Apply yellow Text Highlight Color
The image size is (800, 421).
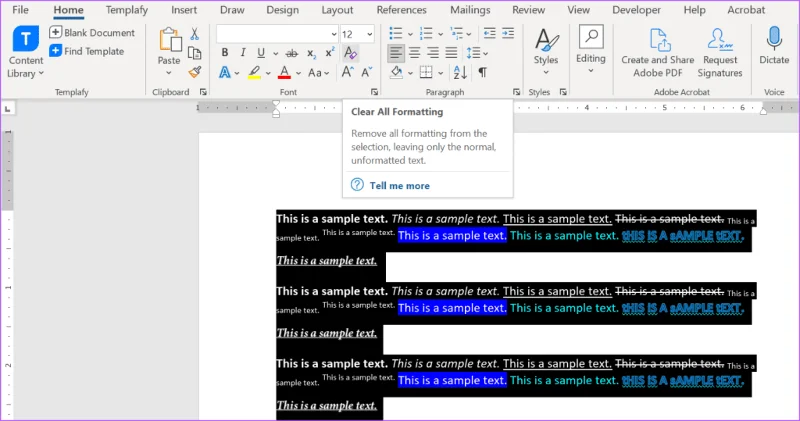click(254, 72)
